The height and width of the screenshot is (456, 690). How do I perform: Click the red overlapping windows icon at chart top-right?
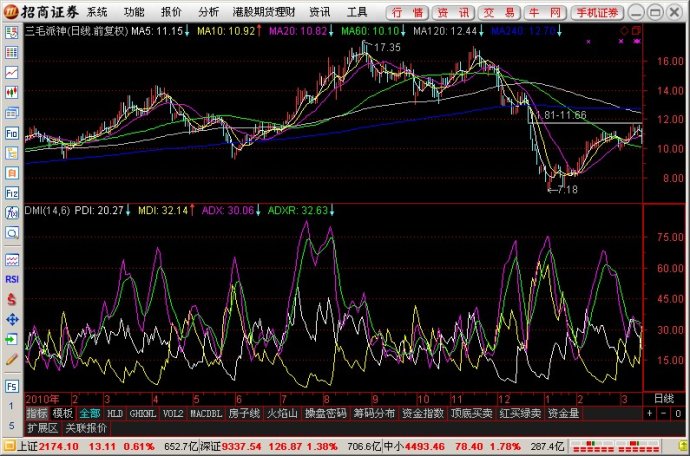[x=636, y=31]
